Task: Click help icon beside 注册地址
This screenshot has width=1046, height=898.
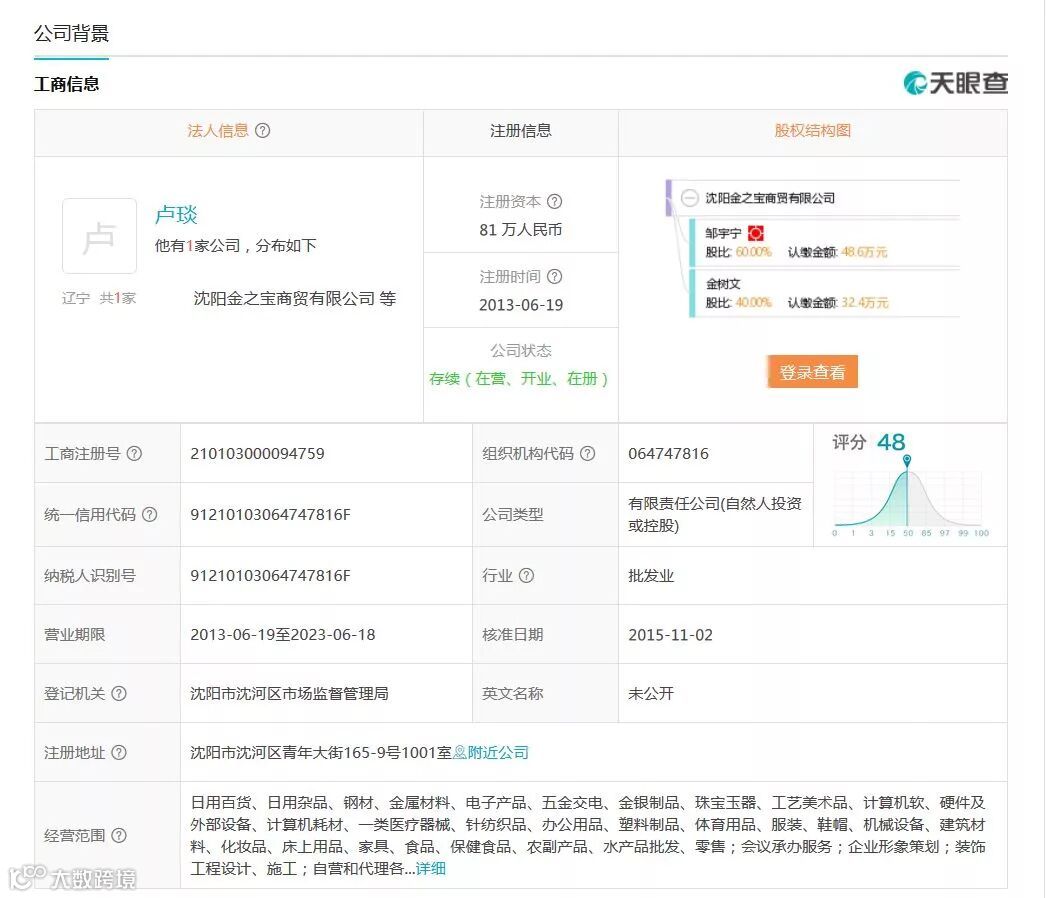Action: pos(119,753)
